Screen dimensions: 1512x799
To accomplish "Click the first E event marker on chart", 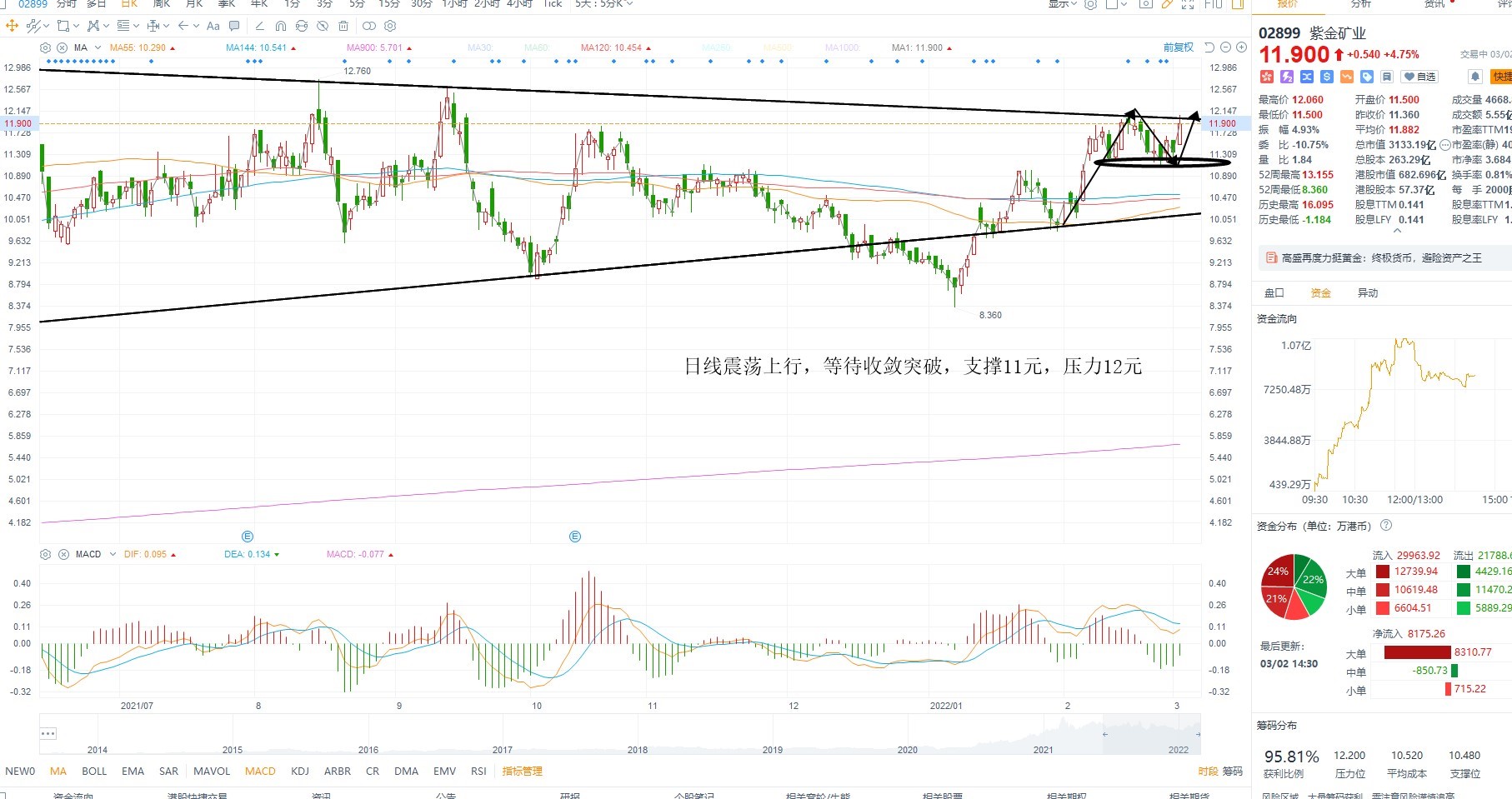I will coord(247,537).
